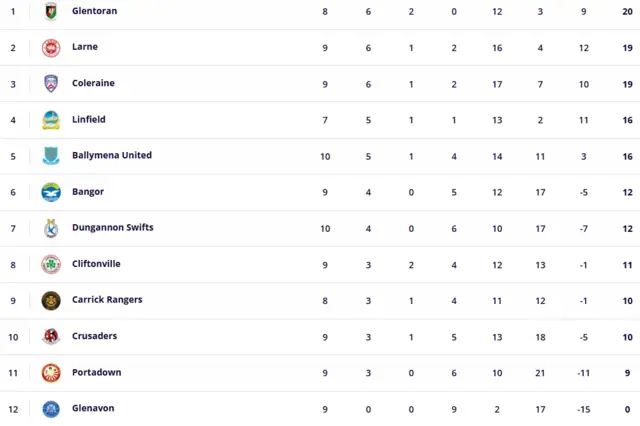The width and height of the screenshot is (640, 426).
Task: Click the Coleraine club crest
Action: (x=51, y=84)
